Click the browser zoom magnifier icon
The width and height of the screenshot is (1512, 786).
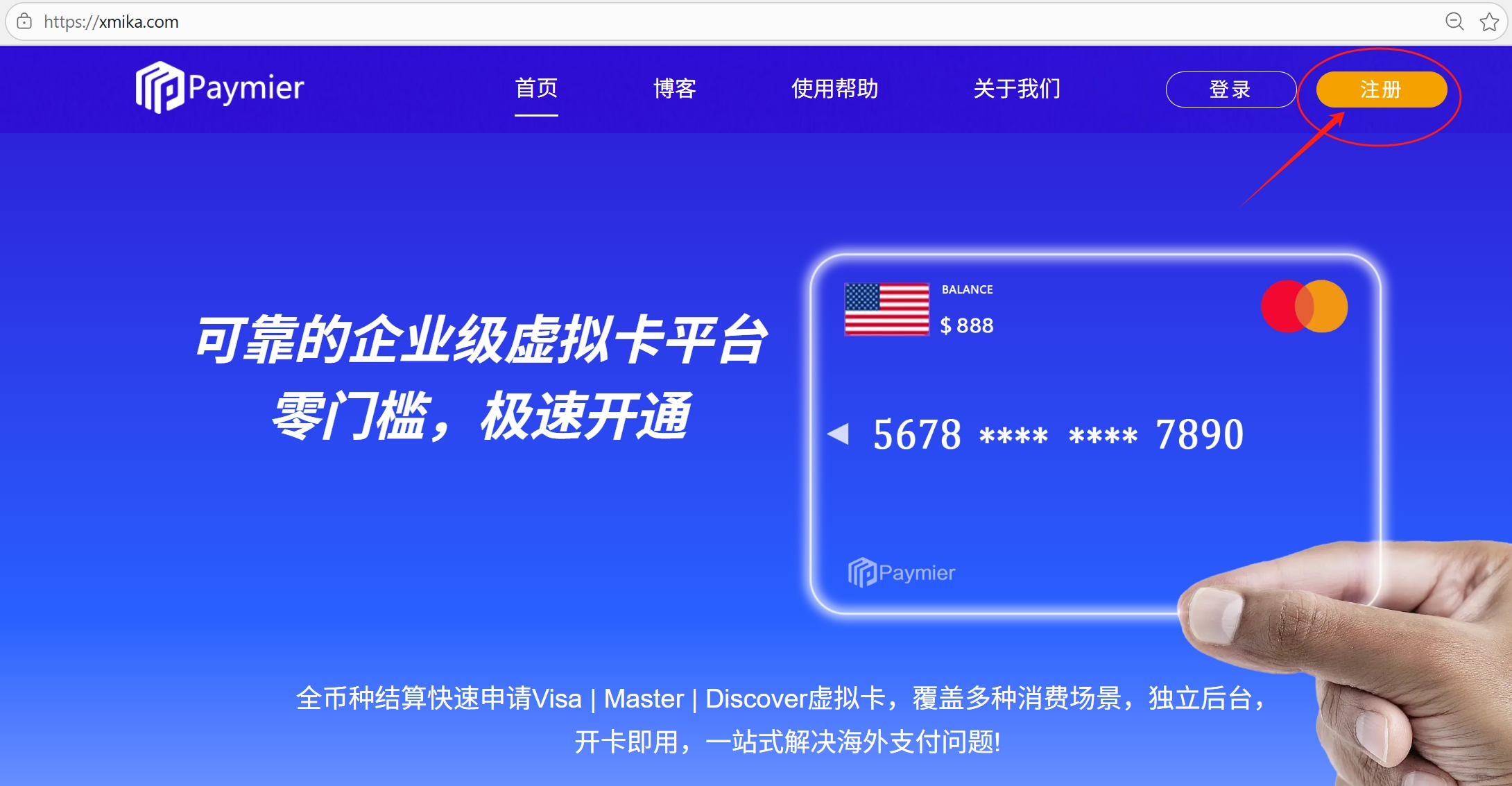tap(1454, 22)
